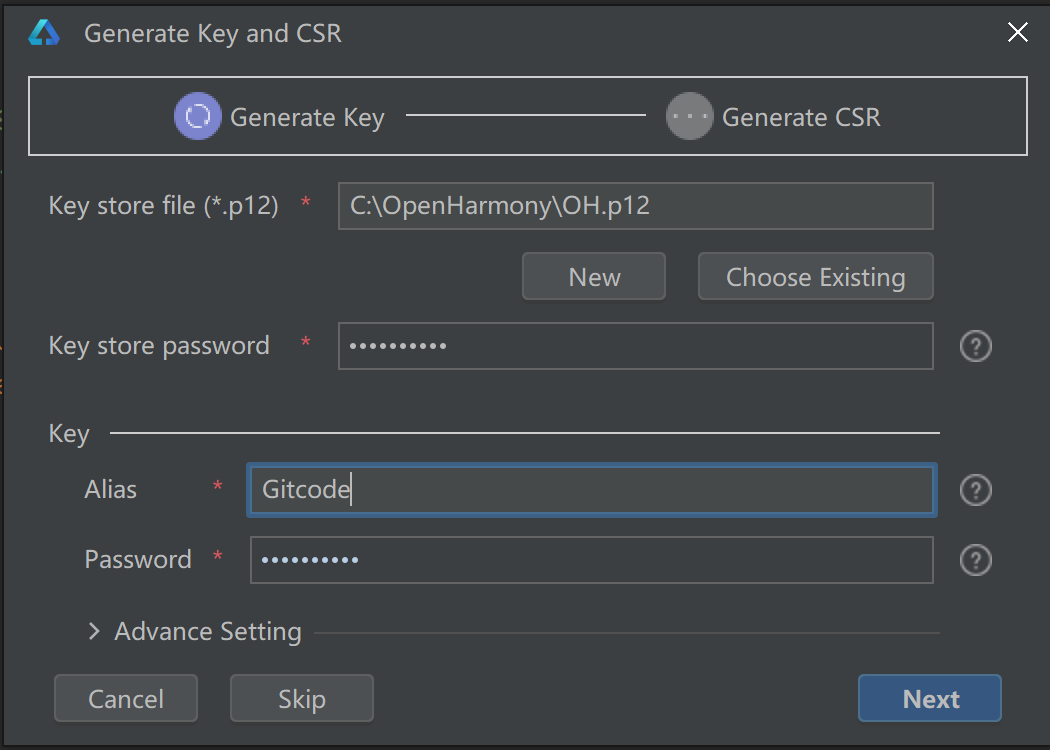The image size is (1050, 750).
Task: Open help icon beside Alias field
Action: pos(975,490)
